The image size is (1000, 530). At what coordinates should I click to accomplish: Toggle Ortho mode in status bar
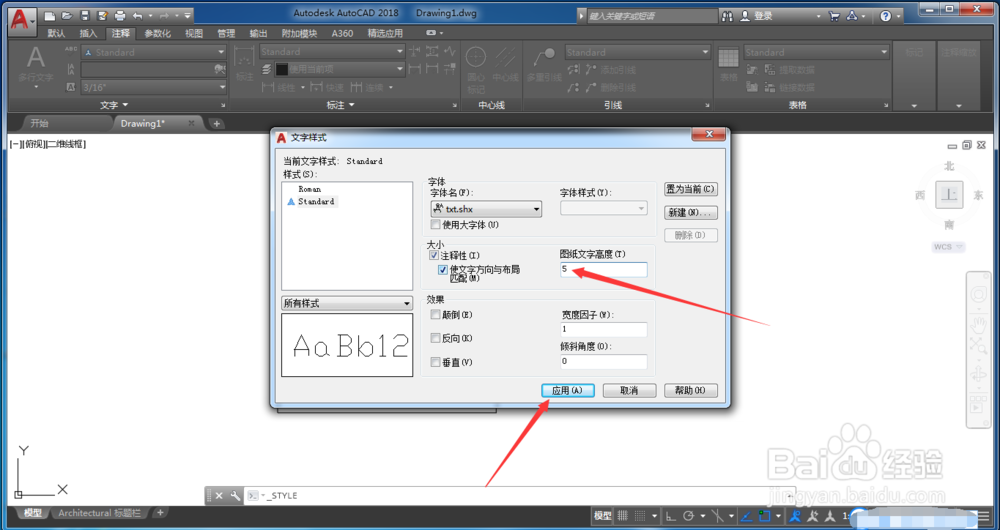[x=672, y=516]
